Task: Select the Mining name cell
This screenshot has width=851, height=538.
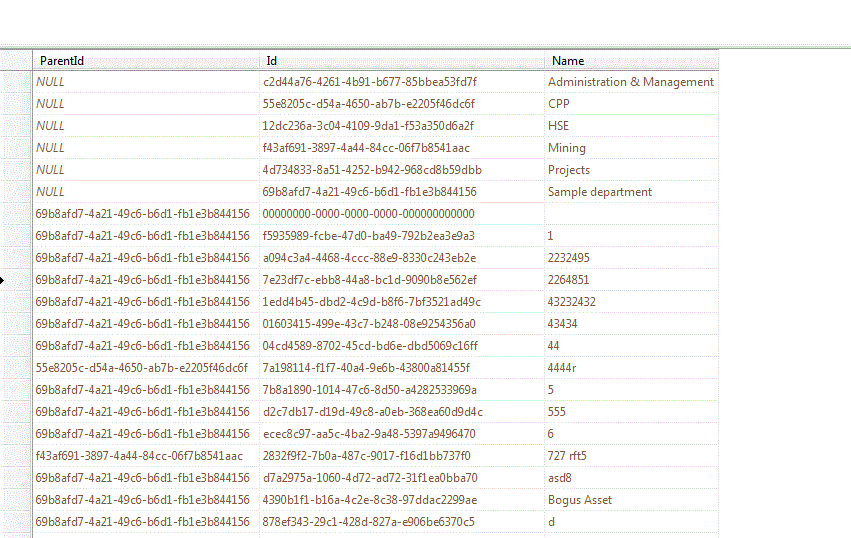Action: click(630, 148)
